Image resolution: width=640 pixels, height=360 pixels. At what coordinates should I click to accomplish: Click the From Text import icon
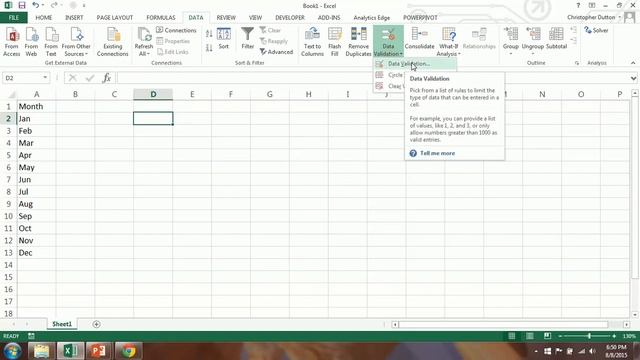pos(51,42)
